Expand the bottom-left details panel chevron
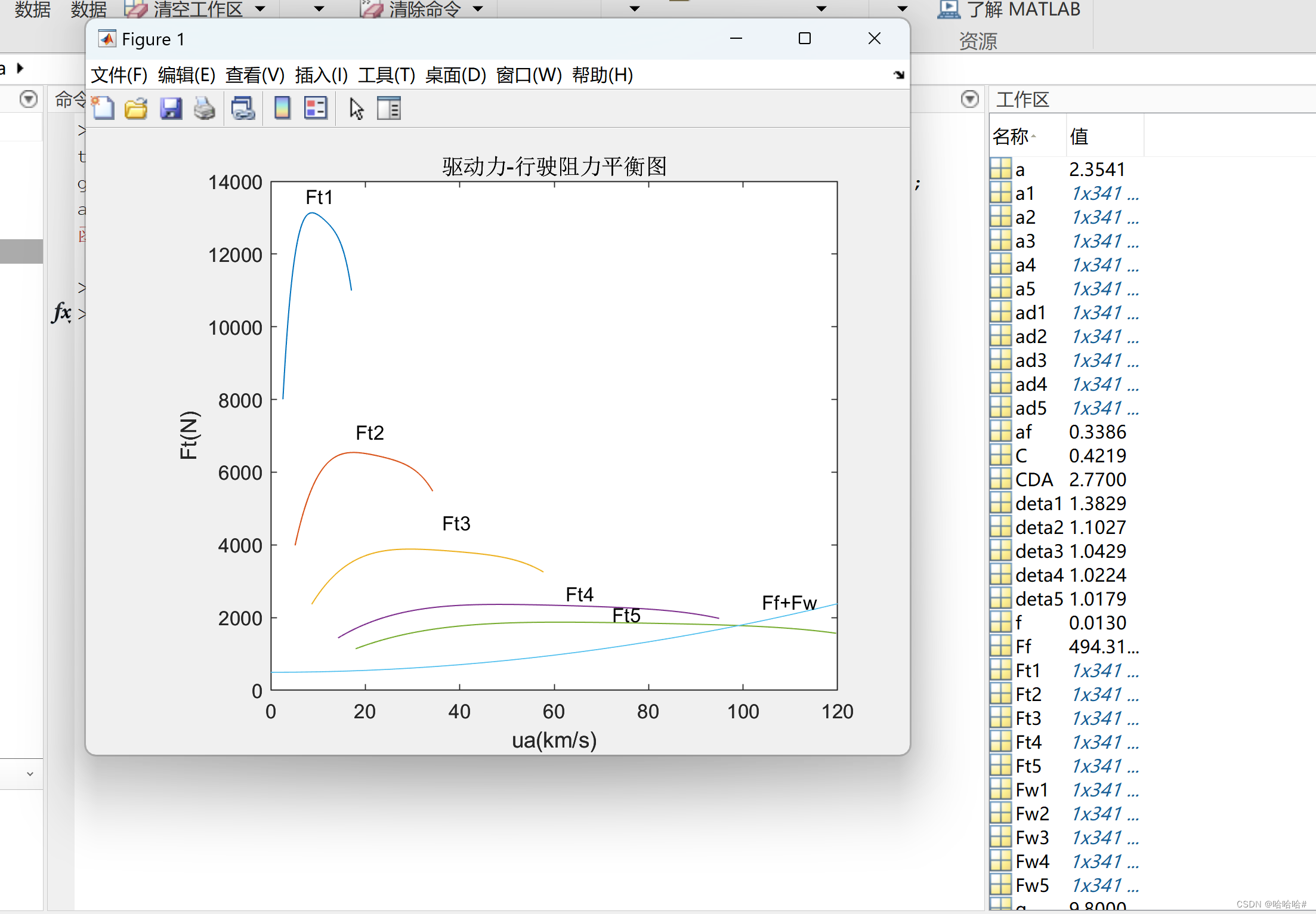The image size is (1316, 914). click(30, 774)
